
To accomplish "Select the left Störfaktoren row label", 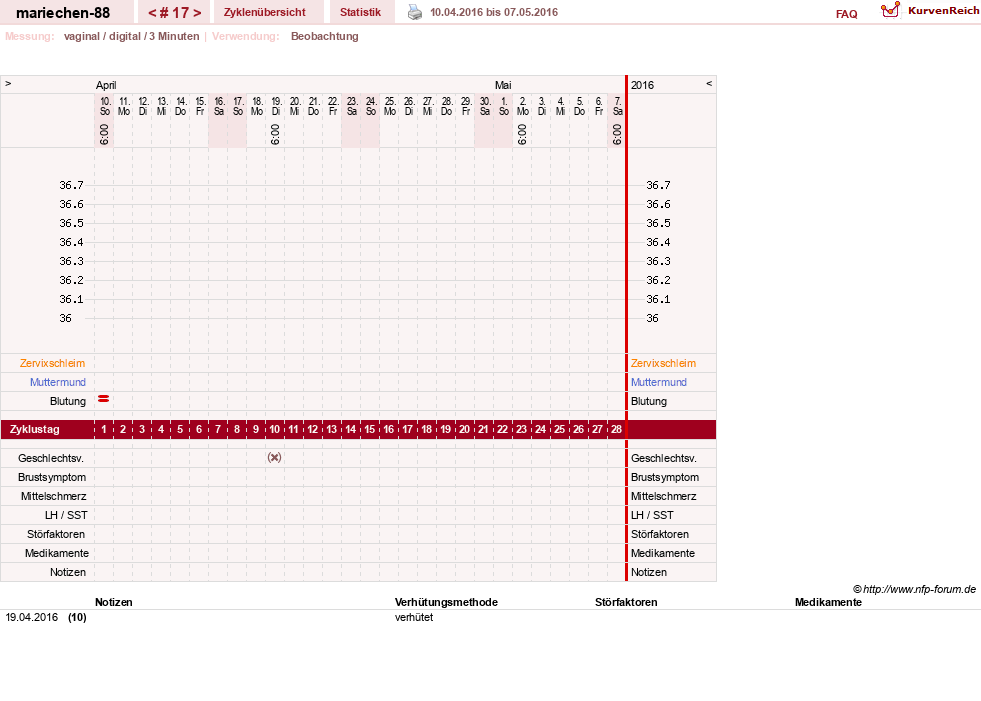I will click(x=56, y=534).
